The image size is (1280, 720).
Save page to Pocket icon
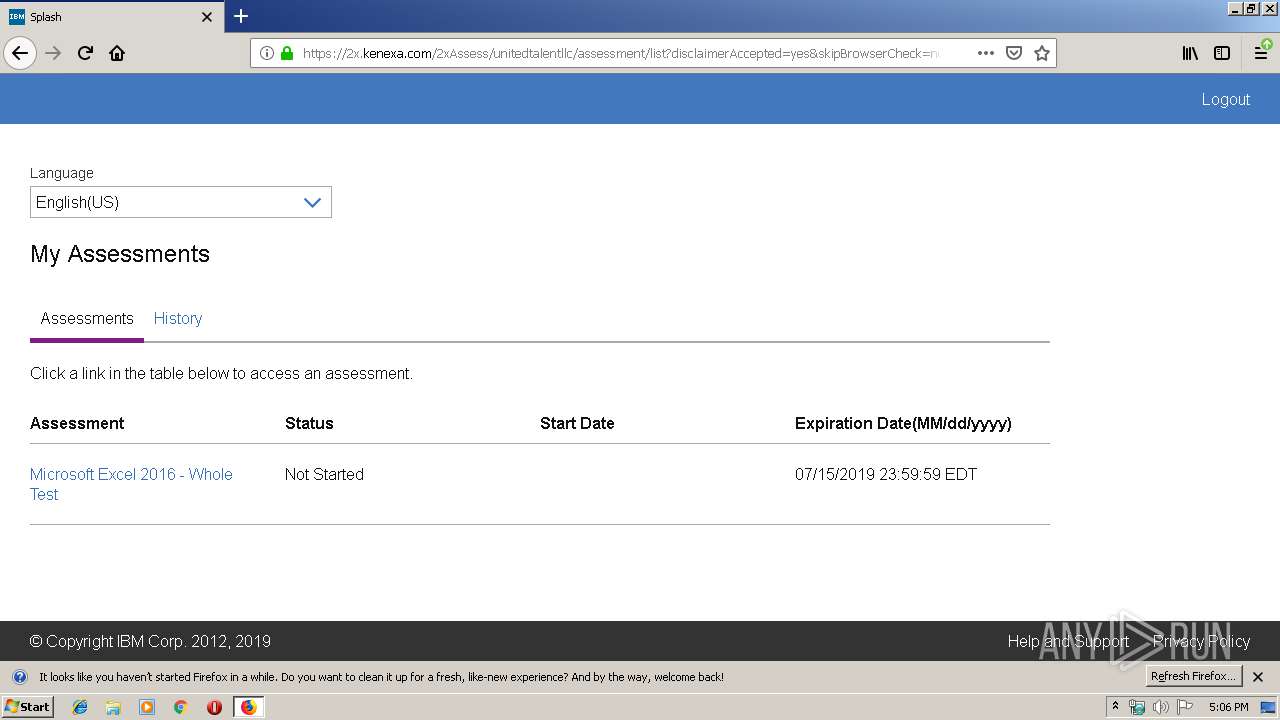1014,53
